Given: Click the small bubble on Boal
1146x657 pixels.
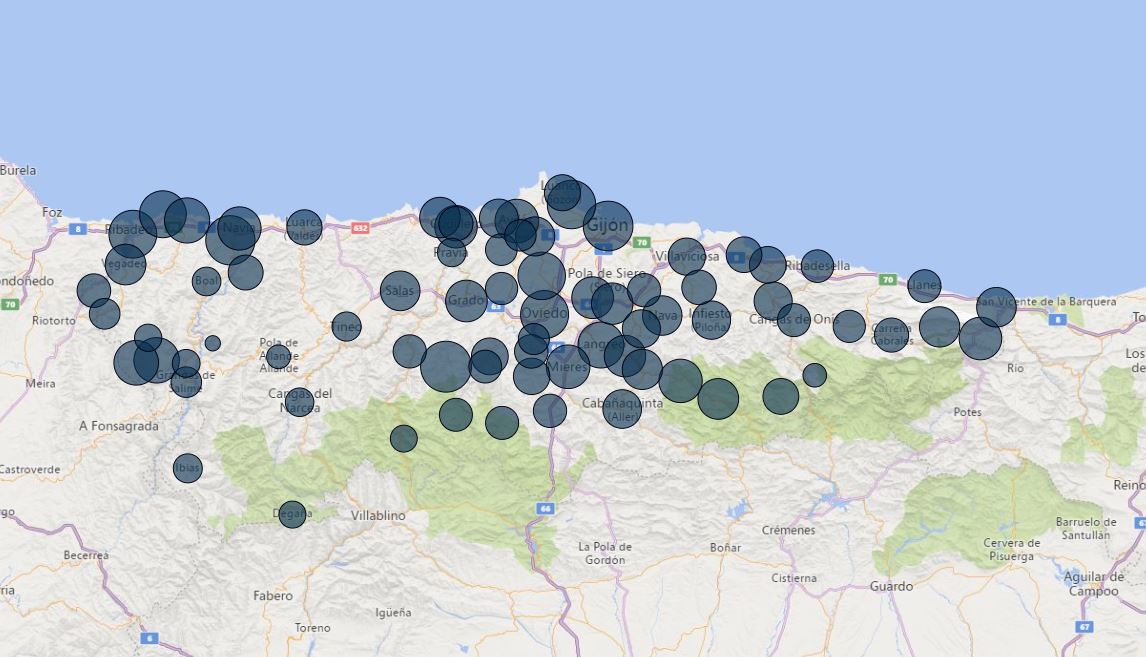Looking at the screenshot, I should coord(206,281).
